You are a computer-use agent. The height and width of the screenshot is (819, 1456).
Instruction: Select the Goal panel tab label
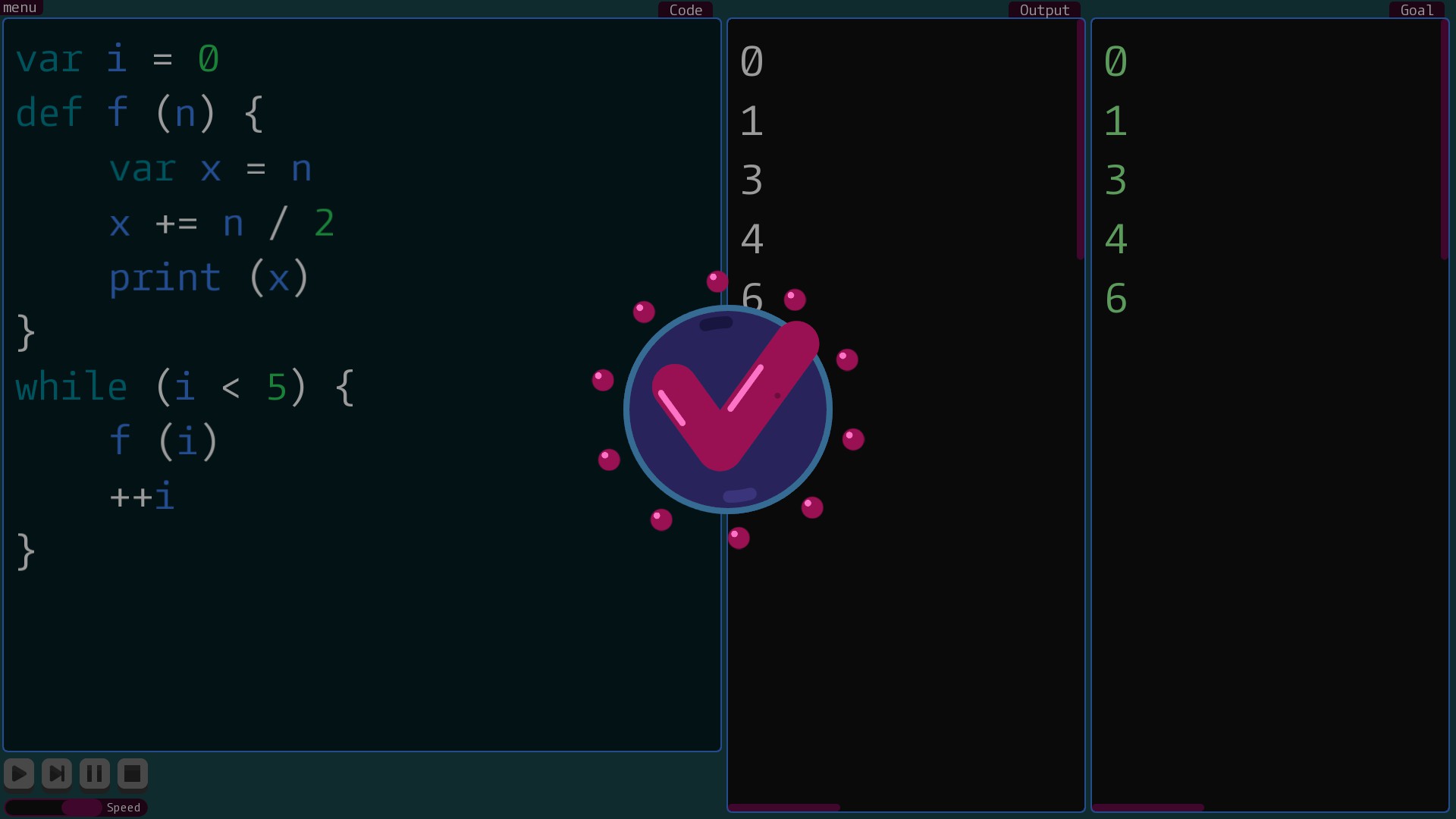[1416, 10]
